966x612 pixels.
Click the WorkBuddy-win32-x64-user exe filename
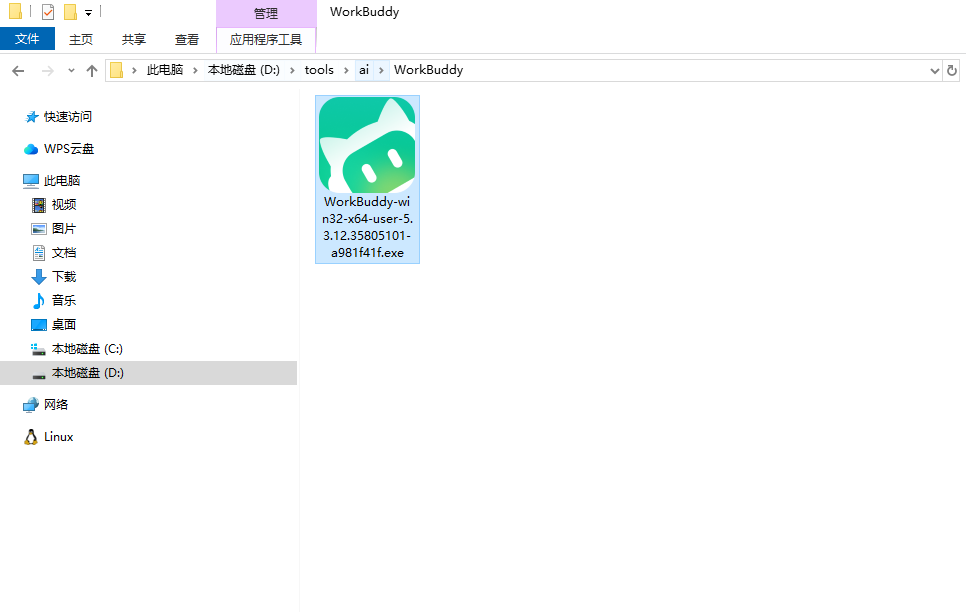(367, 227)
